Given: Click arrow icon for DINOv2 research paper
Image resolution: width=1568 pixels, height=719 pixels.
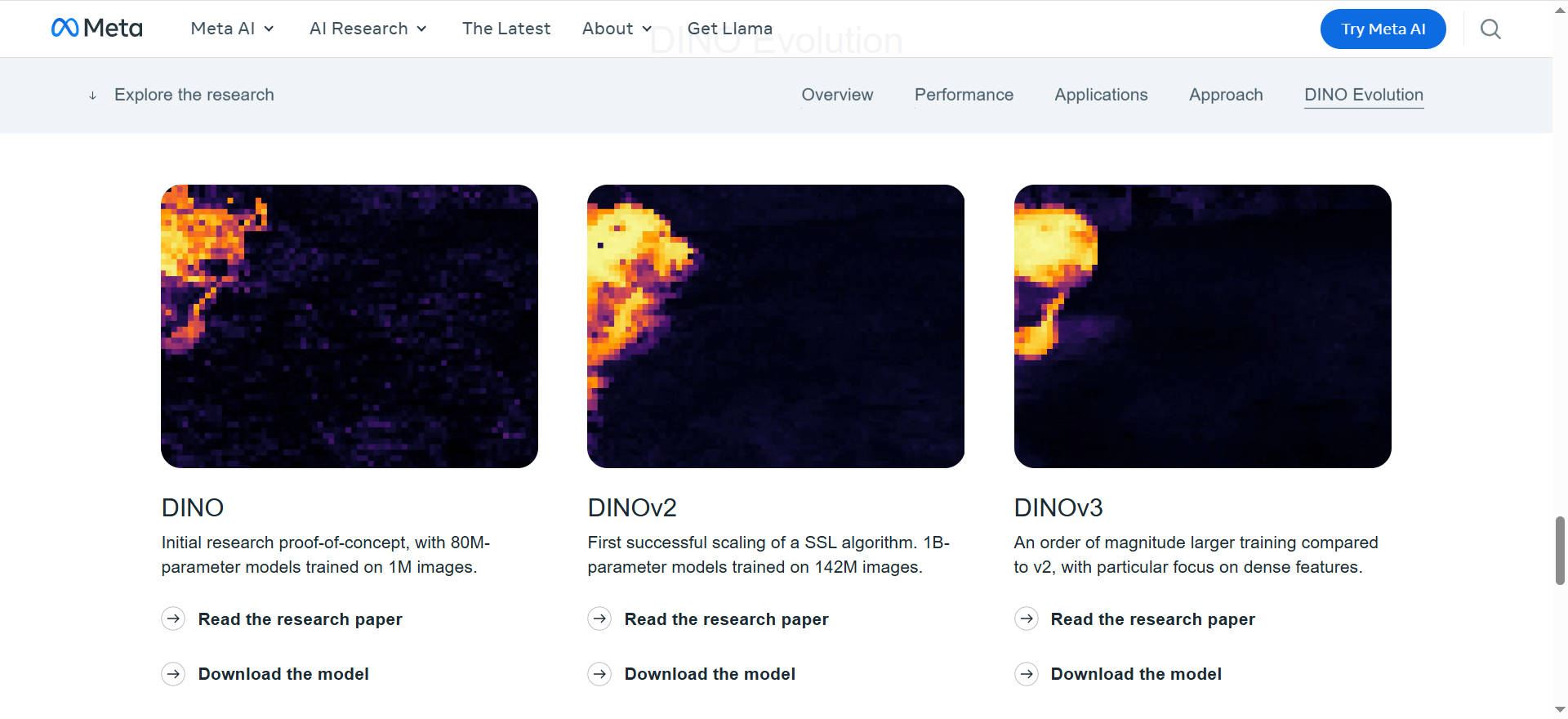Looking at the screenshot, I should coord(599,619).
